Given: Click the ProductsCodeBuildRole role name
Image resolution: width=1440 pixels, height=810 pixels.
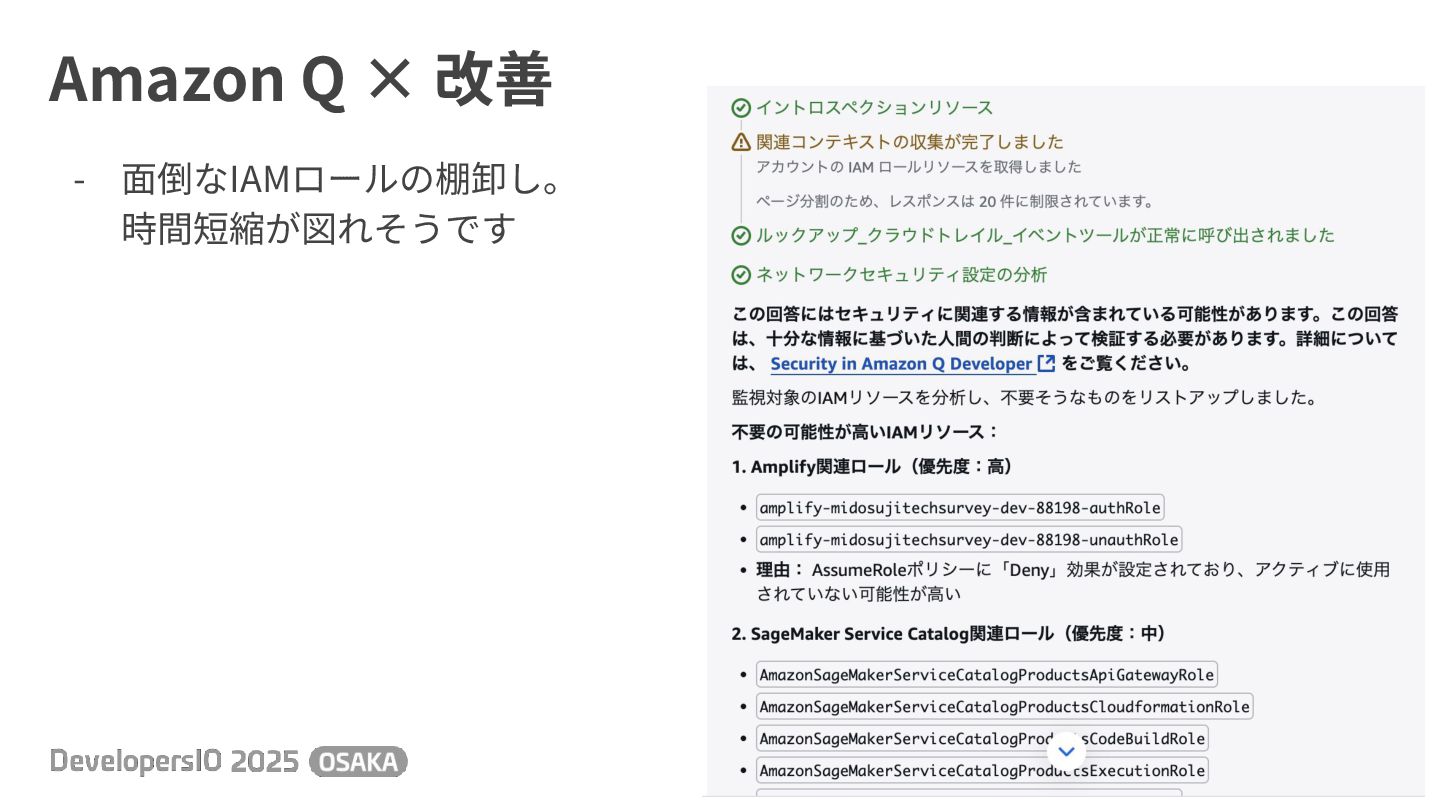Looking at the screenshot, I should click(x=982, y=739).
